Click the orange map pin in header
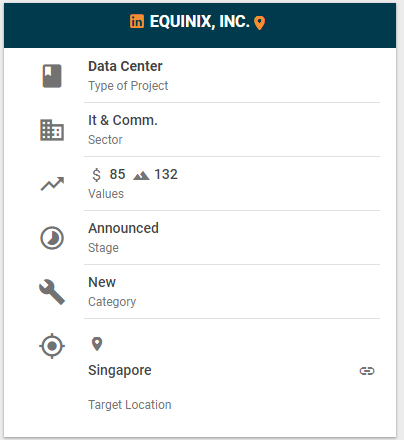This screenshot has height=440, width=404. (259, 23)
